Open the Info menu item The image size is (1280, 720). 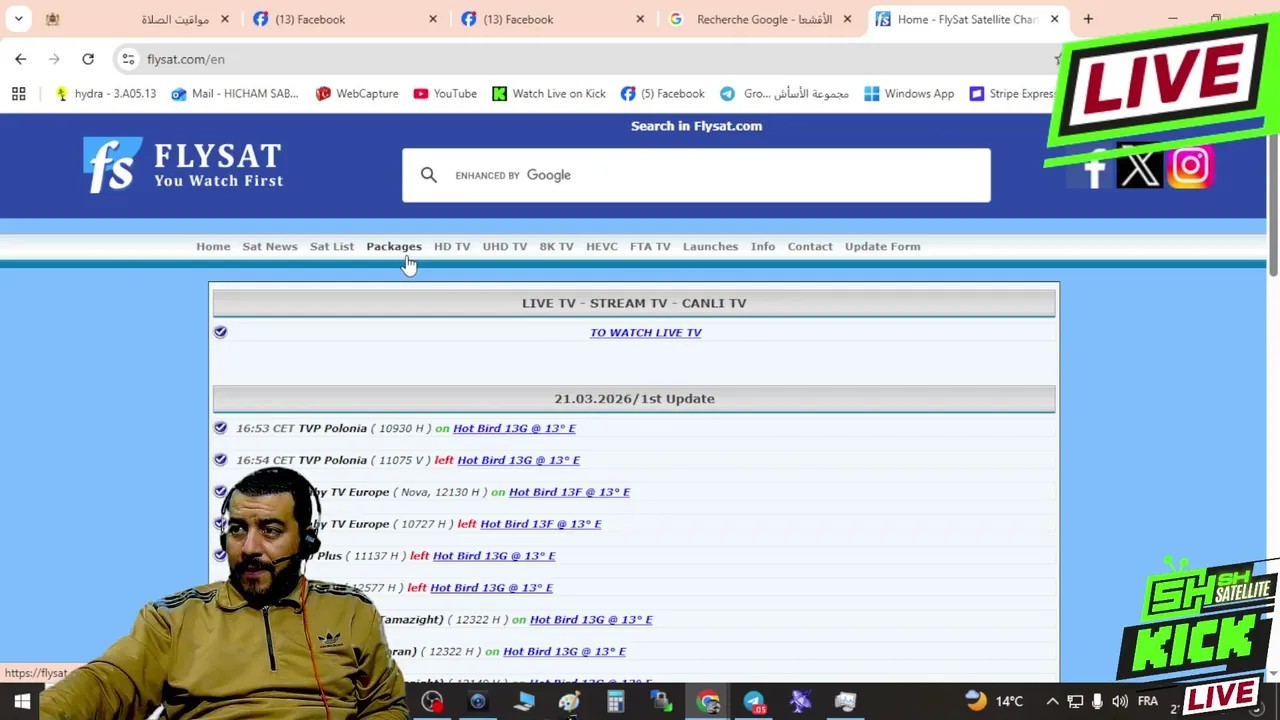point(763,246)
